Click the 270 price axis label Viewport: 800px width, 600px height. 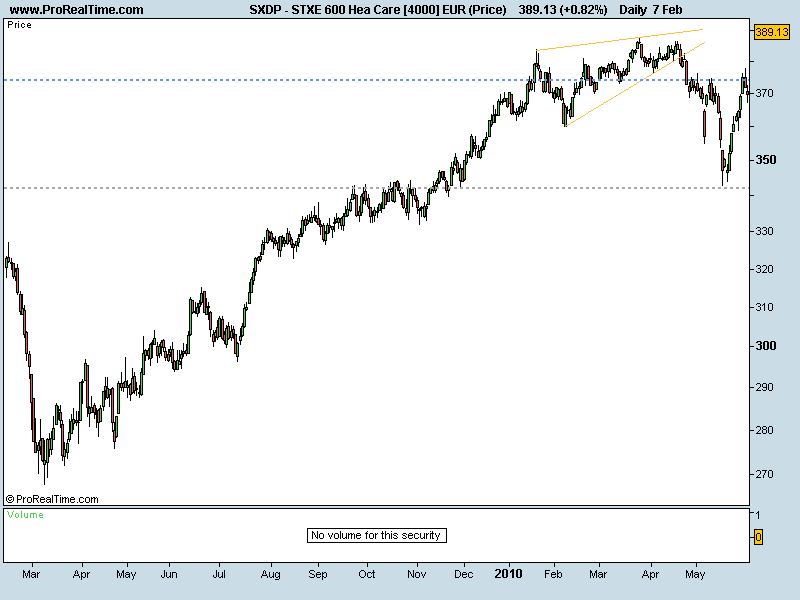tap(764, 474)
